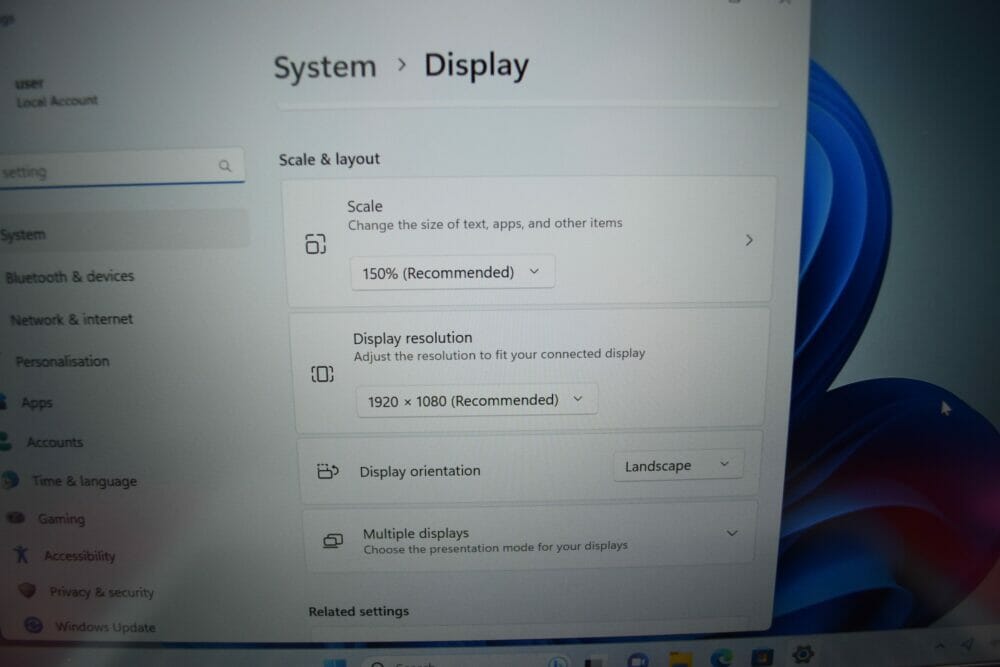Open the user Local Account profile
The image size is (1000, 667).
point(56,92)
